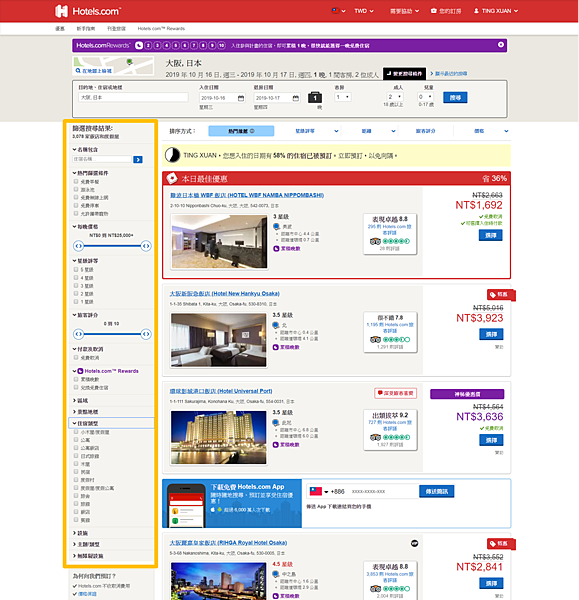Screen dimensions: 579x600
Task: Click the Hotel Universal Port photo thumbnail
Action: (x=219, y=437)
